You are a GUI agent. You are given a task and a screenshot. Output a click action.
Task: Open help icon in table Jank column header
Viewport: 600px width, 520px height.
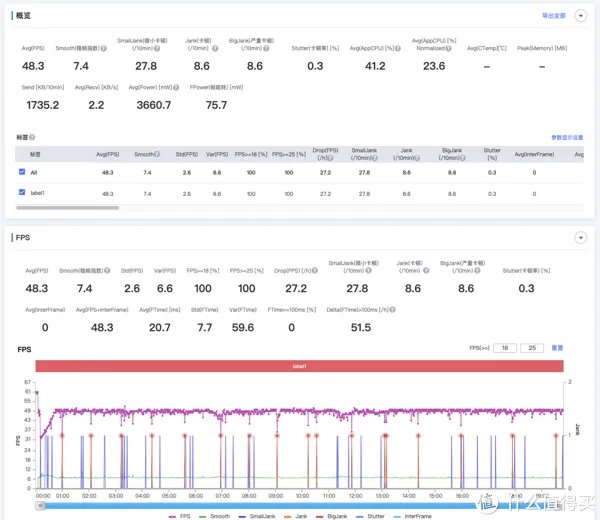417,158
